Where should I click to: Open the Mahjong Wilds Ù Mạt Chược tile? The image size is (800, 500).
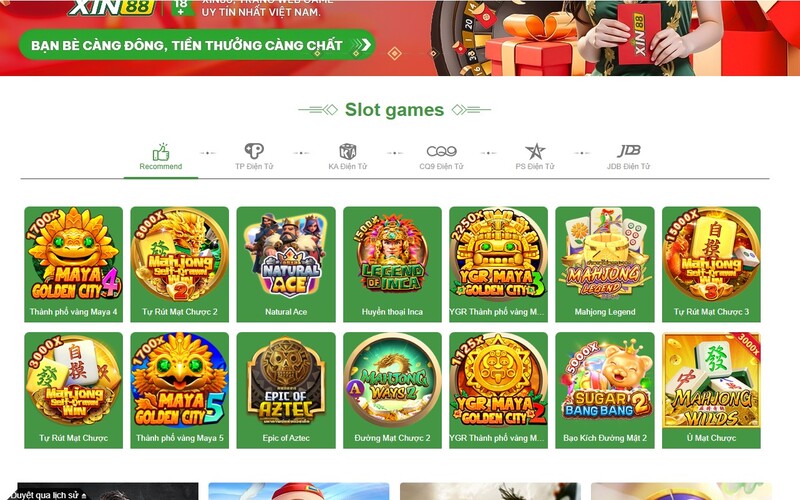711,390
